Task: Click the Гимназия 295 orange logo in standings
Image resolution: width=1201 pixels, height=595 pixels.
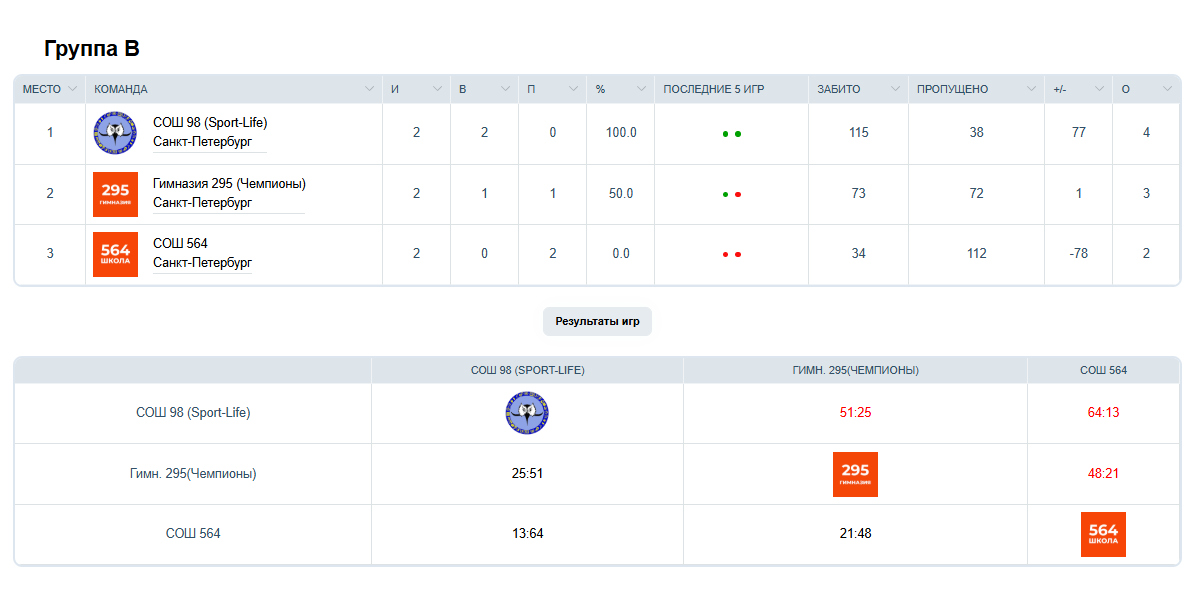Action: coord(115,194)
